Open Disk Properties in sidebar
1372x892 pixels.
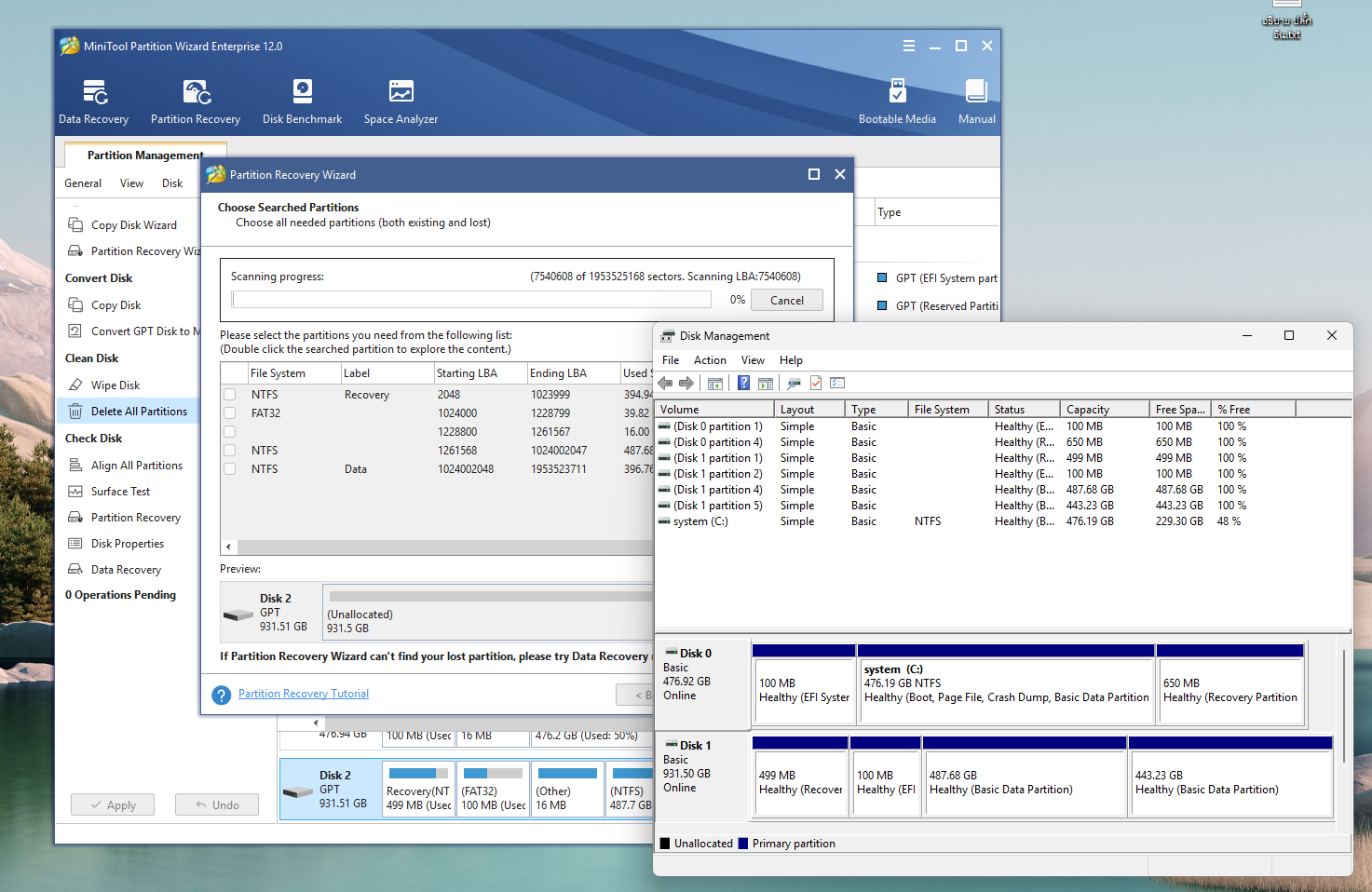point(127,544)
